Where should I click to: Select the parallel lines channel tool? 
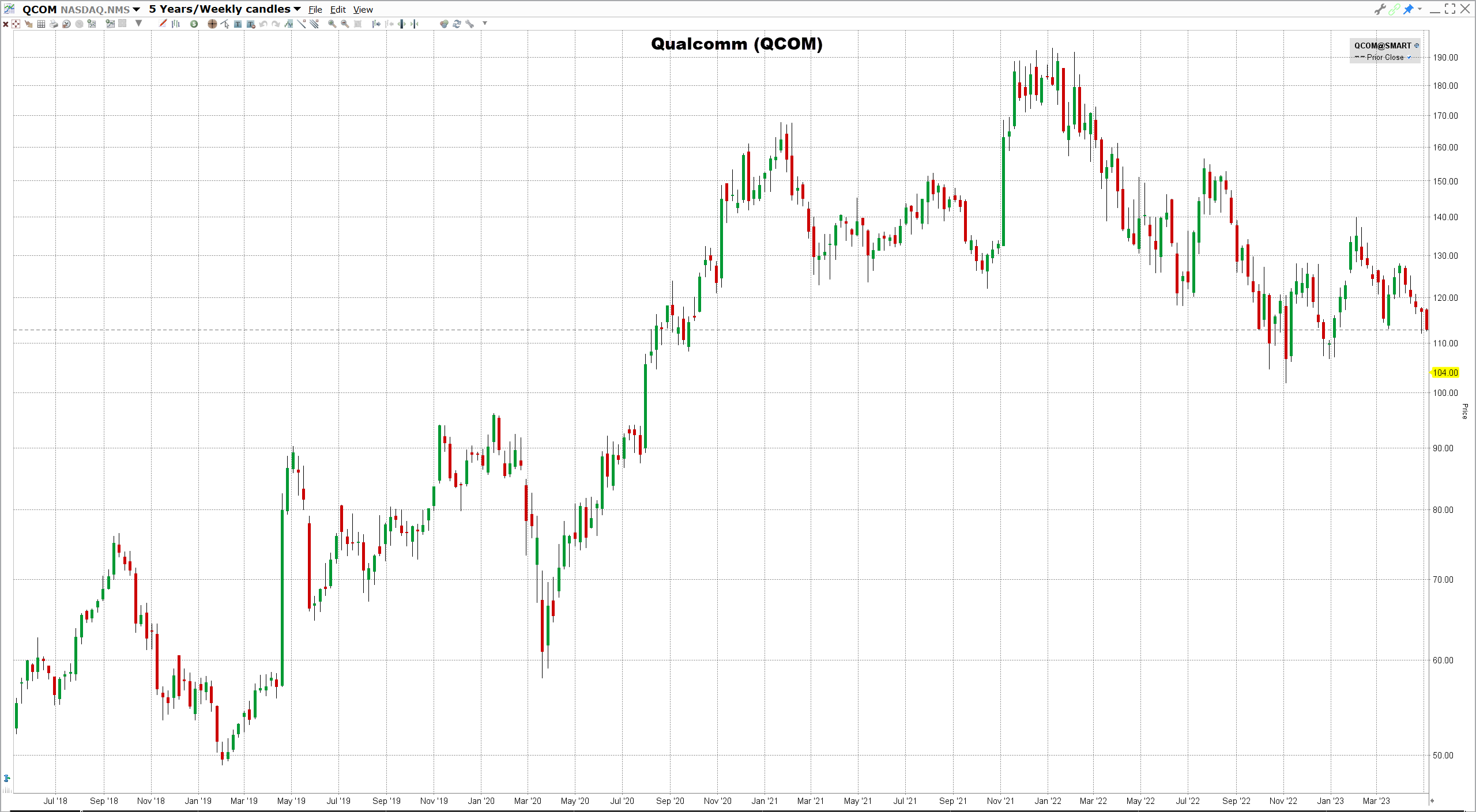click(314, 24)
